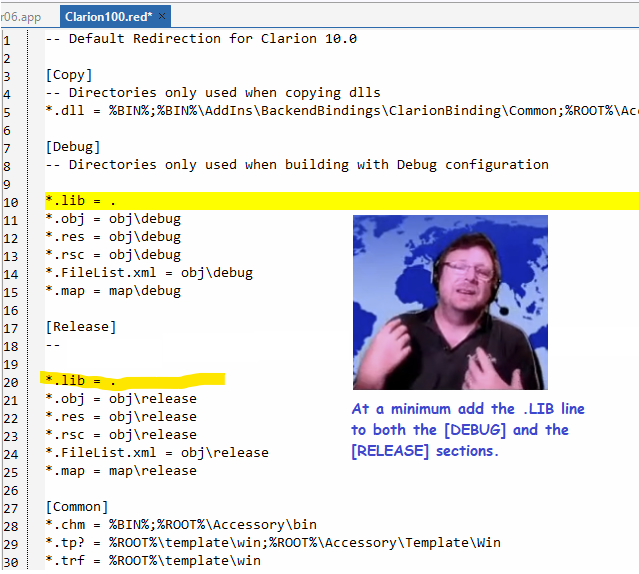
Task: Click the highlighted *.lib line on line 20
Action: click(x=80, y=381)
